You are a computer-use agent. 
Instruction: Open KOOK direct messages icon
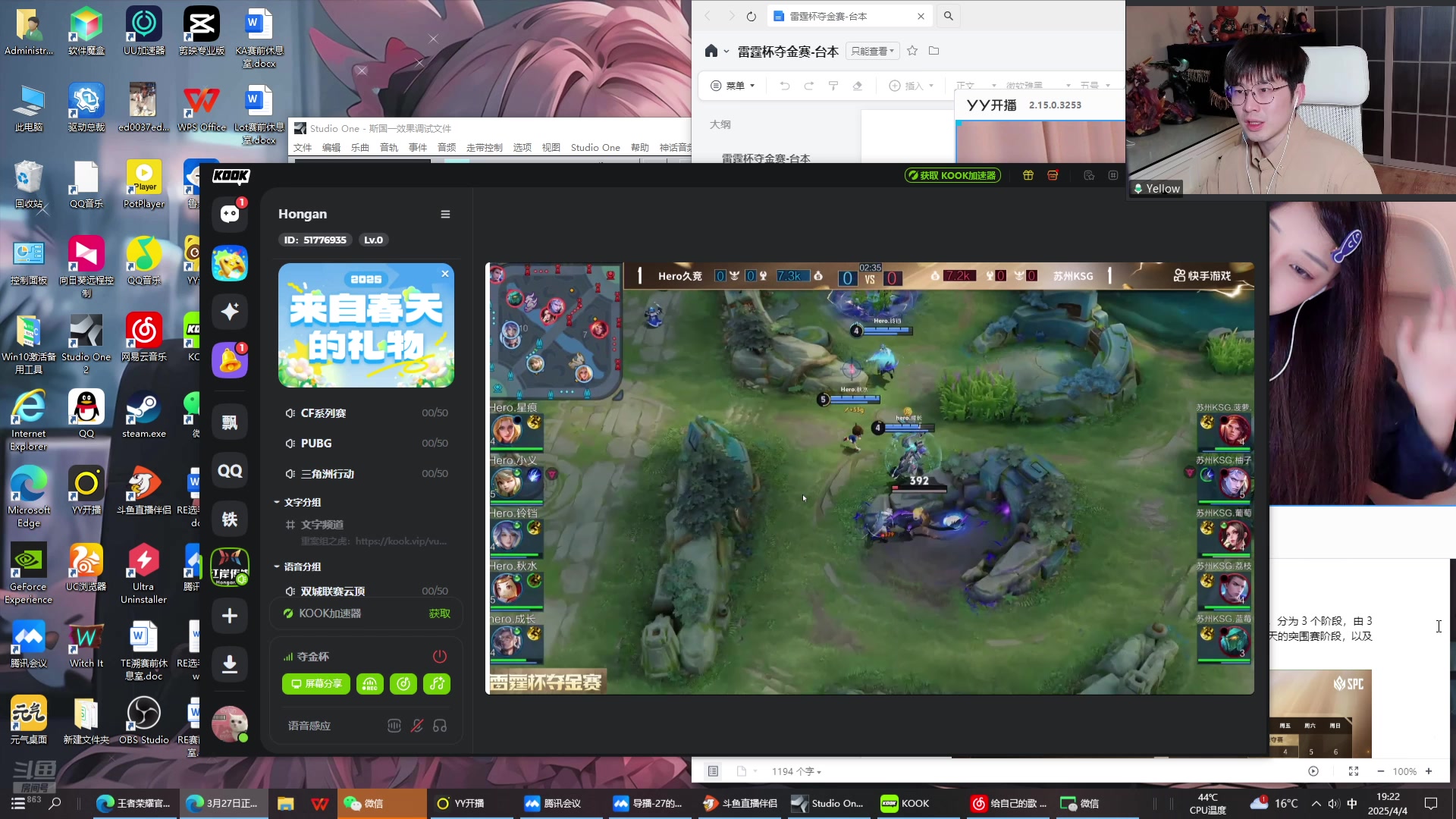[230, 215]
